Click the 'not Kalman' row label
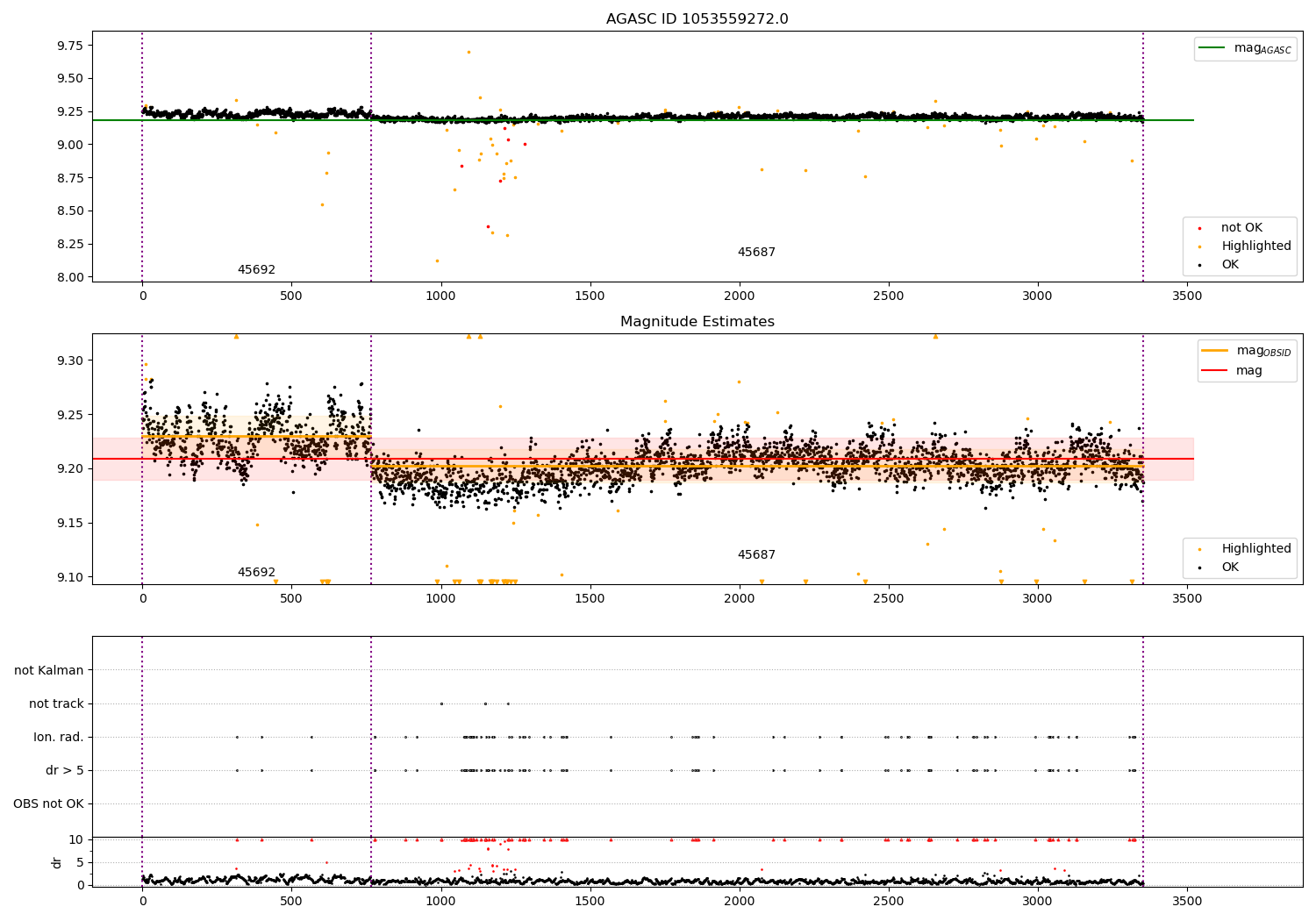 click(x=49, y=671)
